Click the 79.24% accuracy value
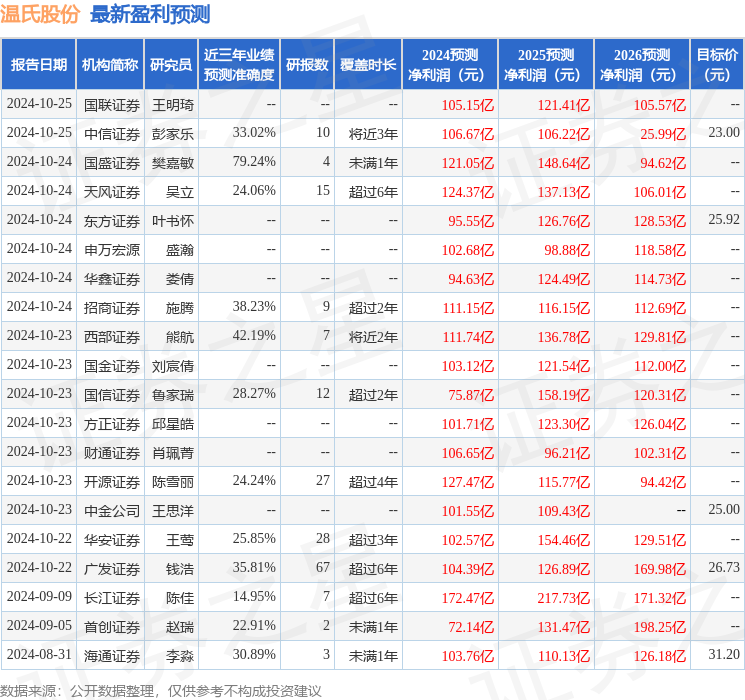745x700 pixels. pyautogui.click(x=254, y=162)
